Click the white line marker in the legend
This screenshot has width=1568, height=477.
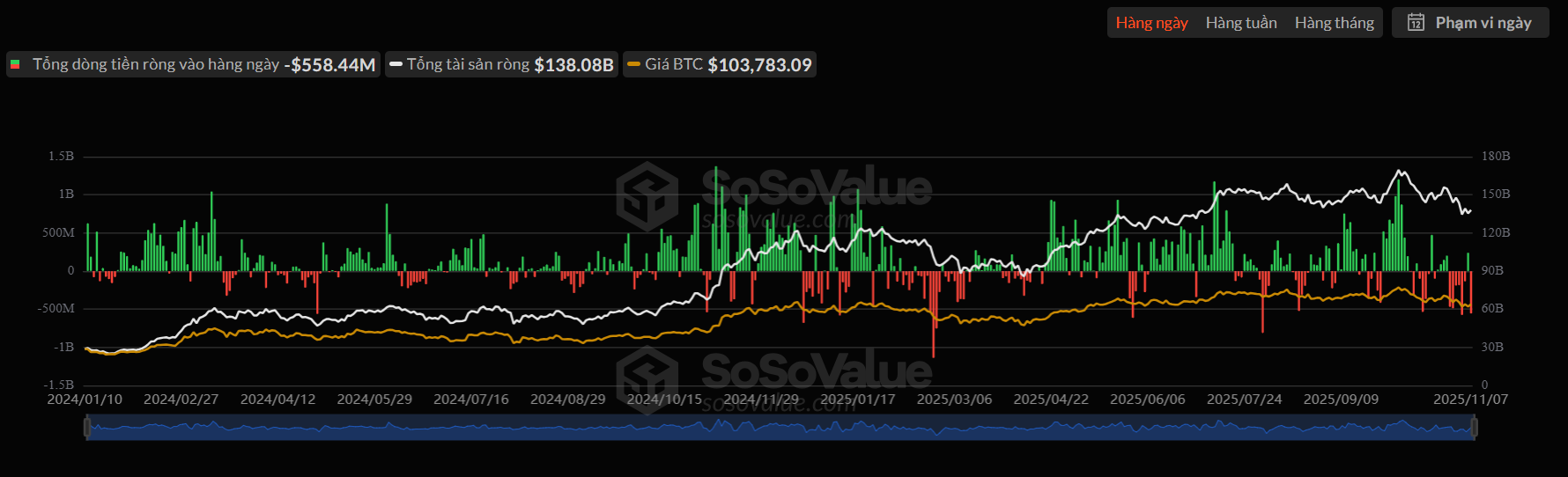point(396,64)
